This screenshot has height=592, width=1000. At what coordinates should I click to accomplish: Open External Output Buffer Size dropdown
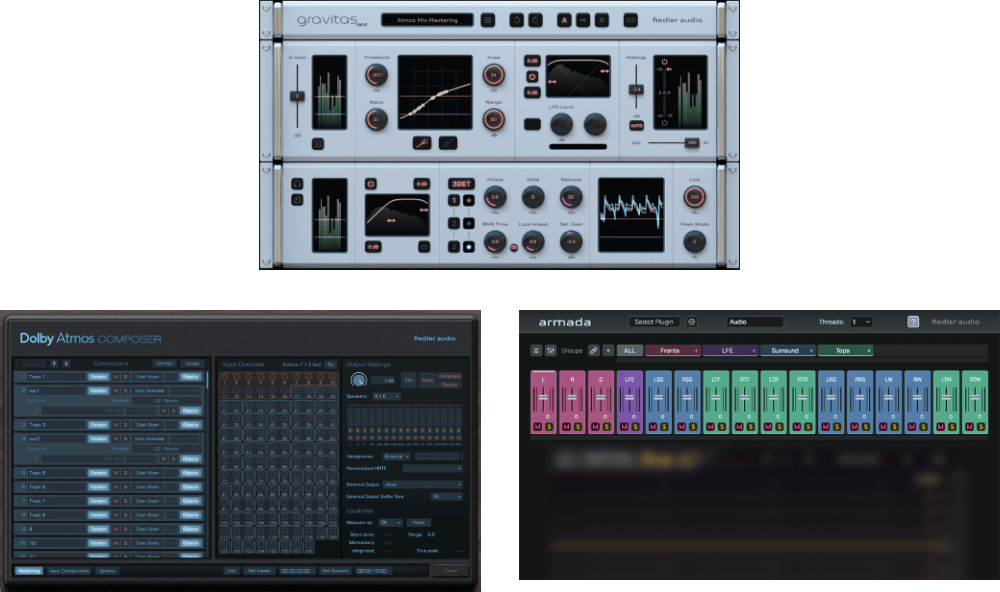coord(446,496)
